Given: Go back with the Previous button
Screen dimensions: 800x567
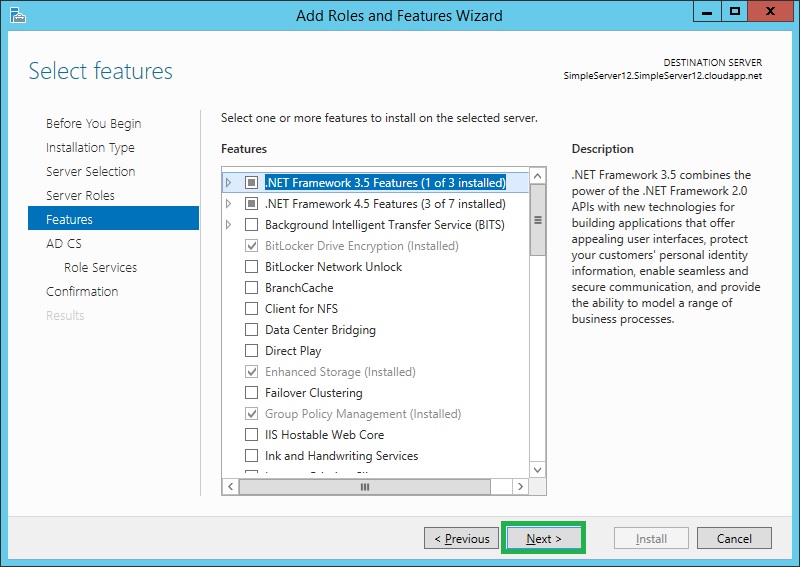Looking at the screenshot, I should click(462, 539).
